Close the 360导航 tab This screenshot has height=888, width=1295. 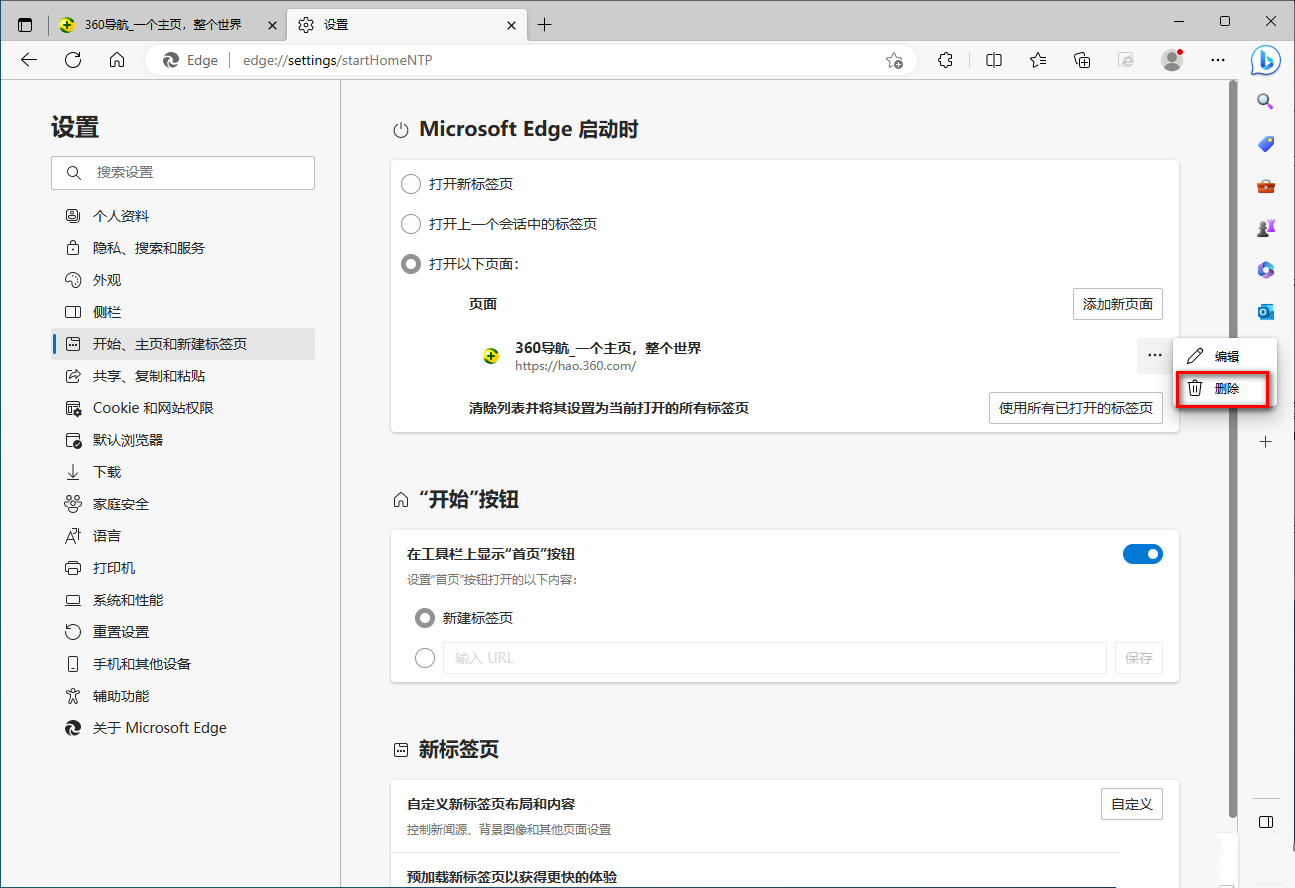tap(272, 25)
